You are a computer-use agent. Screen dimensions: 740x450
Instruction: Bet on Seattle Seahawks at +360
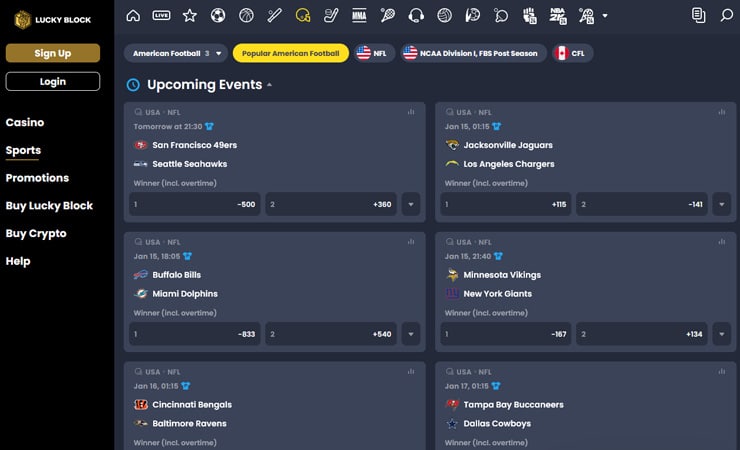[331, 204]
